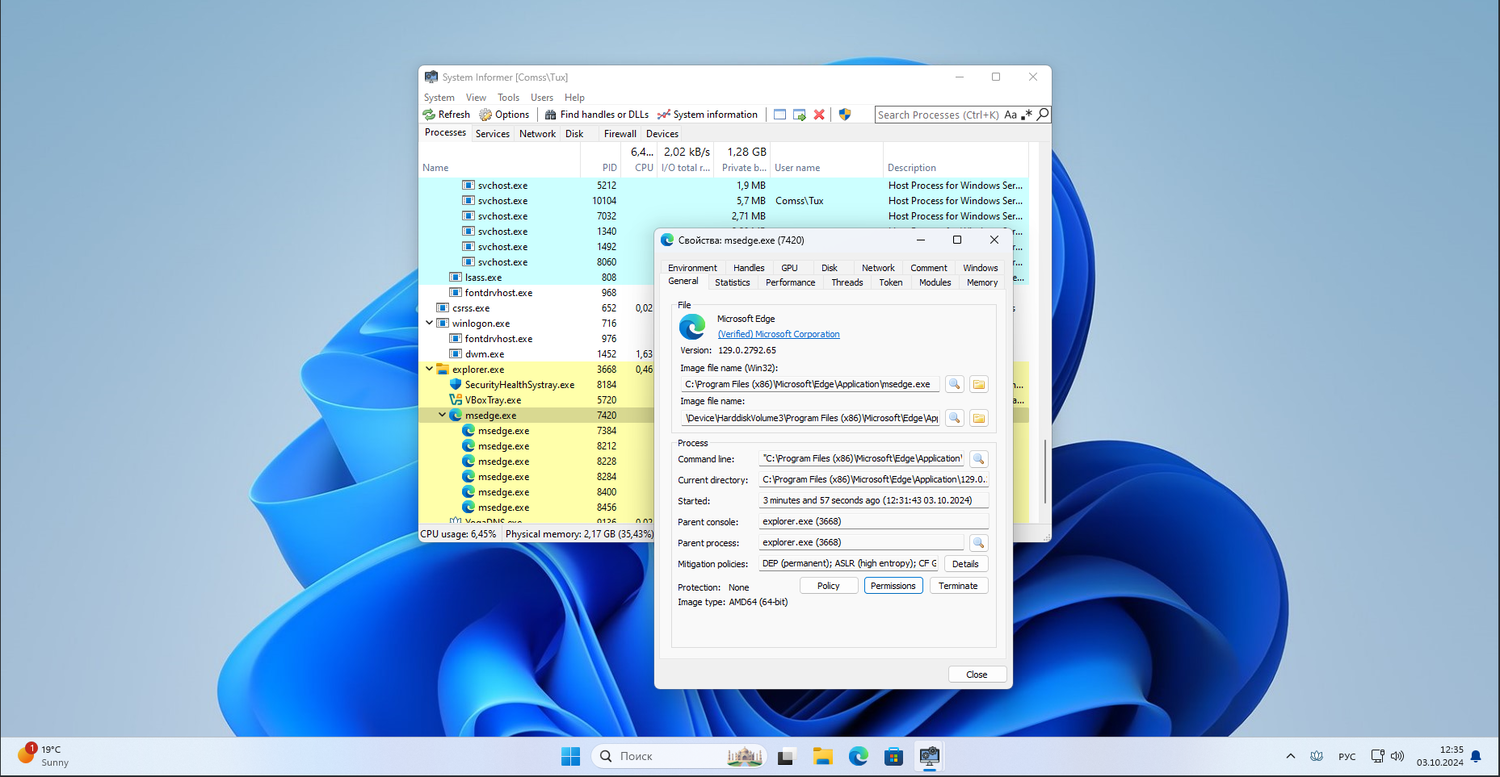Click the shield icon in toolbar
This screenshot has width=1500, height=777.
tap(845, 115)
